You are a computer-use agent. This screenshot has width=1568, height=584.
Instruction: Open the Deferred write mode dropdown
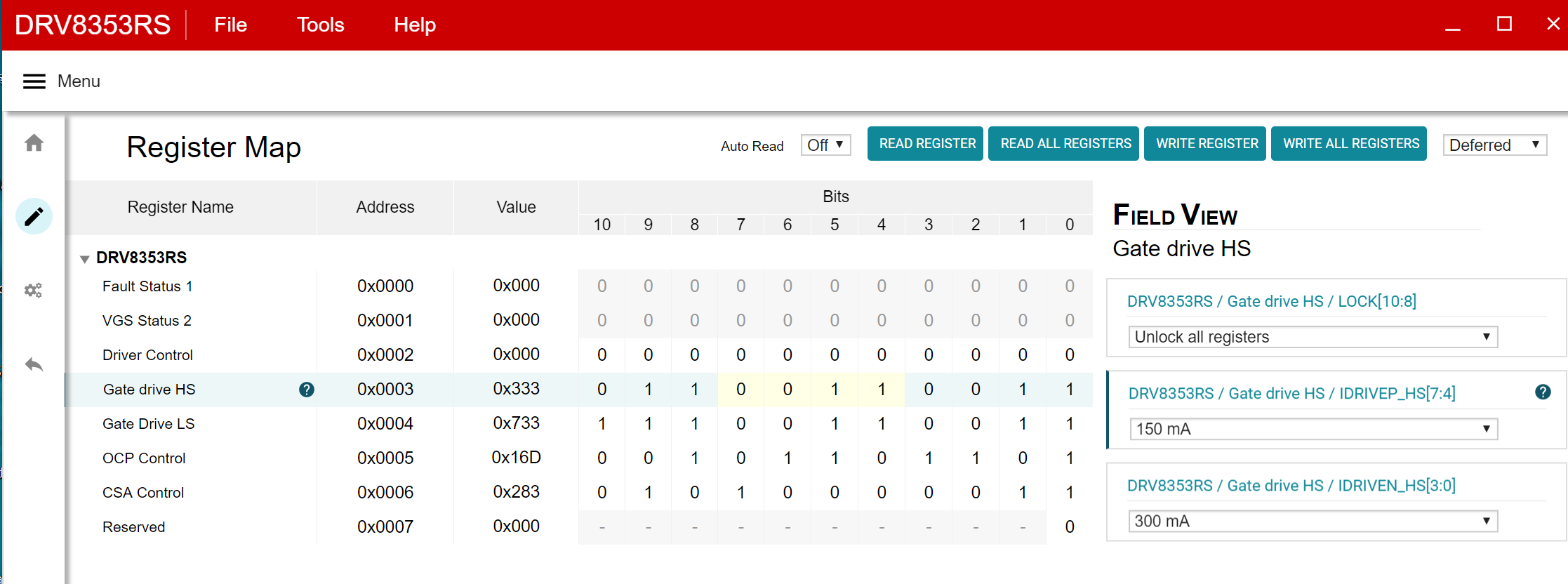tap(1495, 145)
